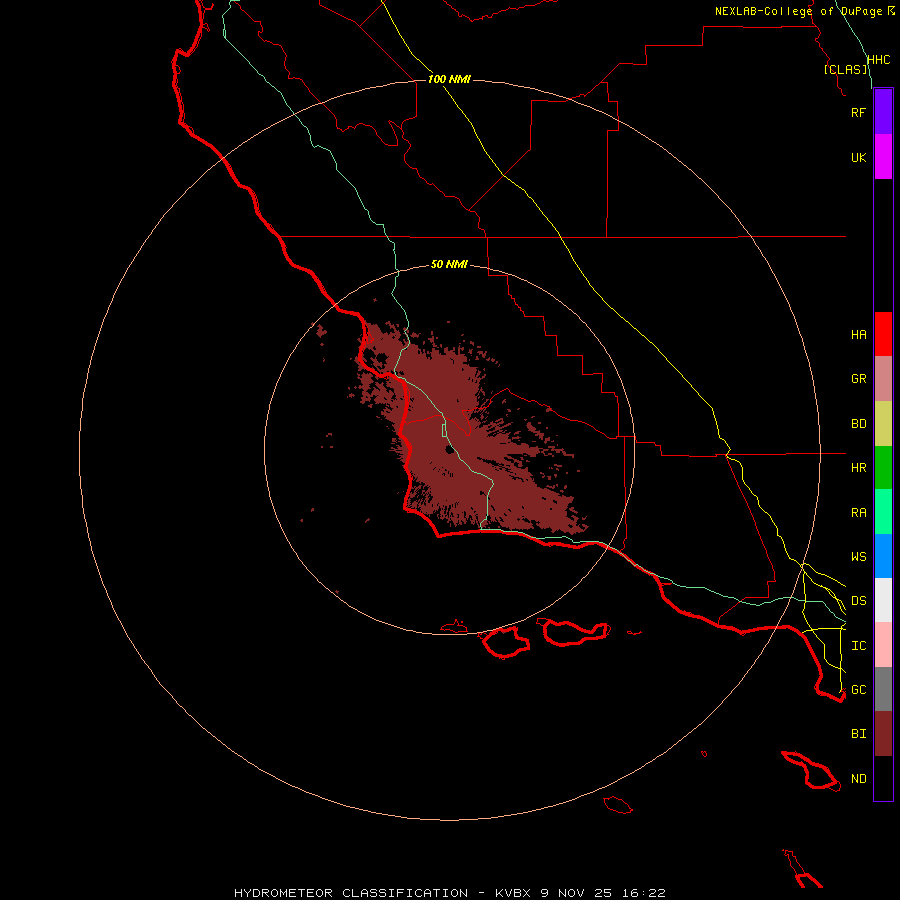Click the [CLAS] legend header
This screenshot has height=900, width=900.
click(x=846, y=69)
